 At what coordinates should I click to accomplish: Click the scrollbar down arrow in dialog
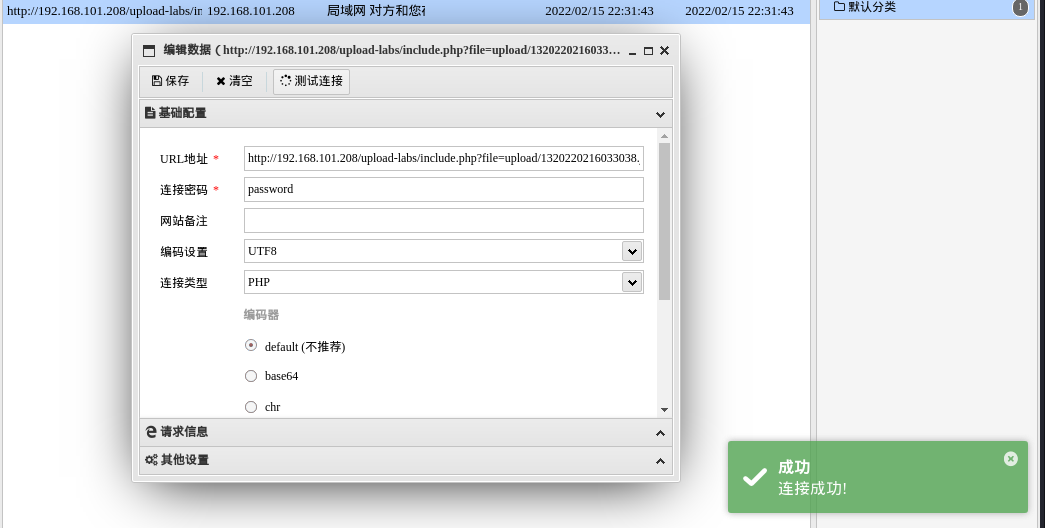(x=664, y=409)
